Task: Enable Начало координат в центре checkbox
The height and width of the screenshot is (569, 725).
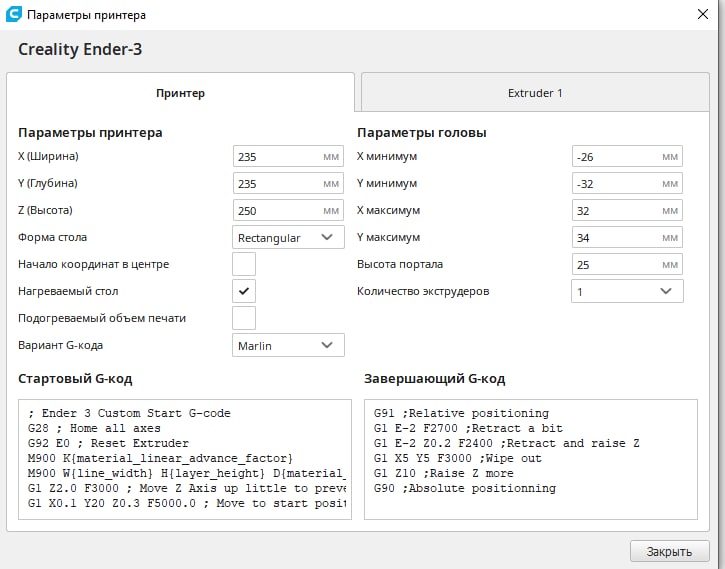Action: click(x=244, y=264)
